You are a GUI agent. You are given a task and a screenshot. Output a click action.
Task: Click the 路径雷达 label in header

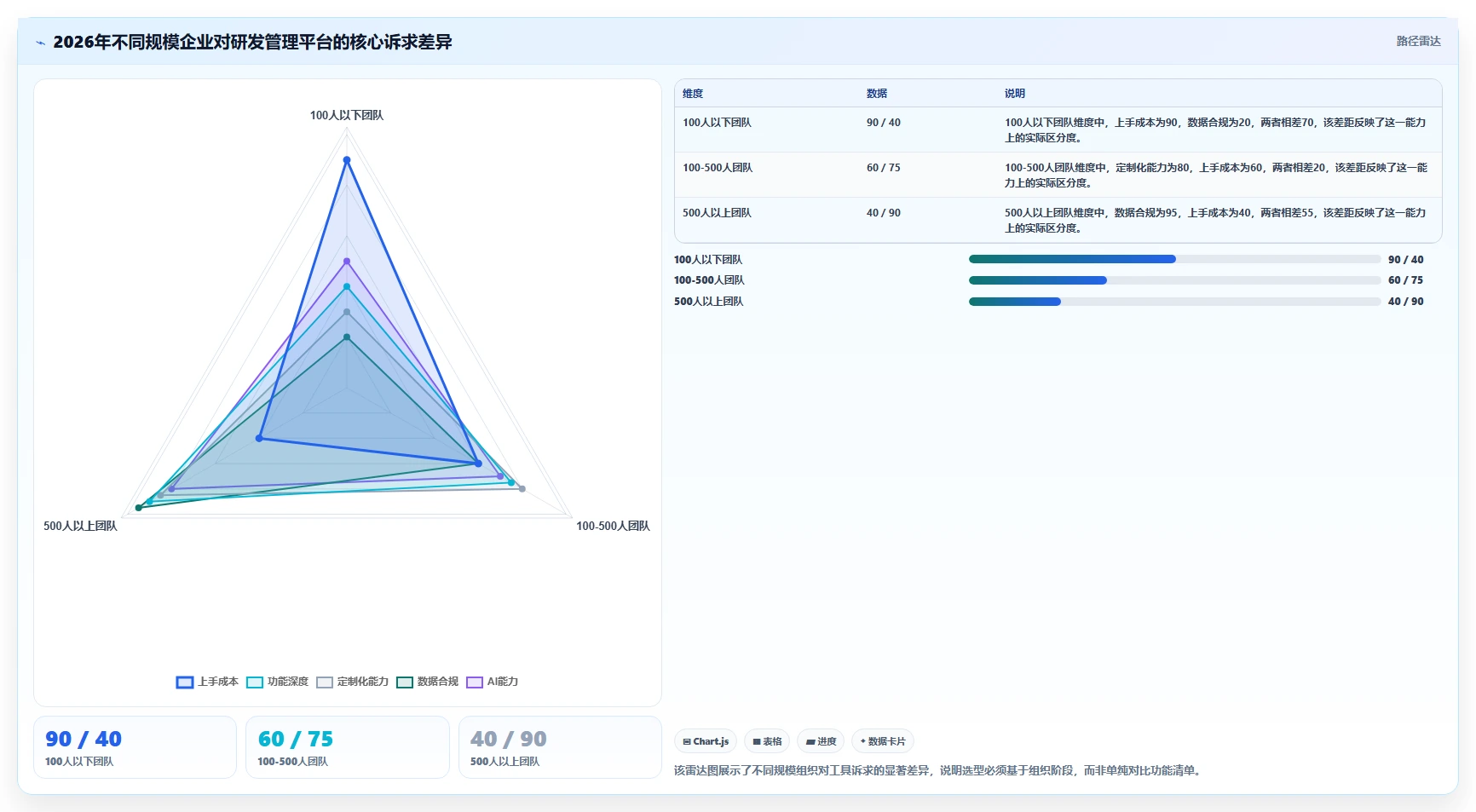coord(1418,41)
